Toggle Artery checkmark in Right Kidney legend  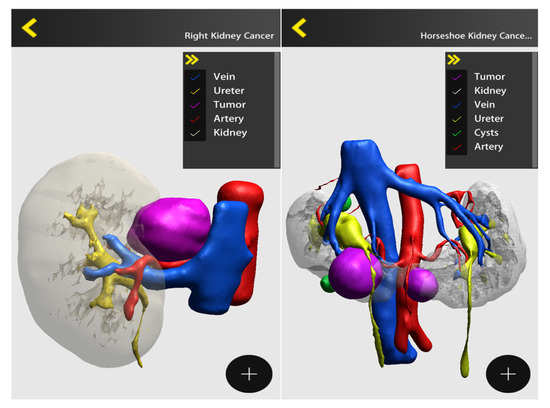tap(195, 119)
